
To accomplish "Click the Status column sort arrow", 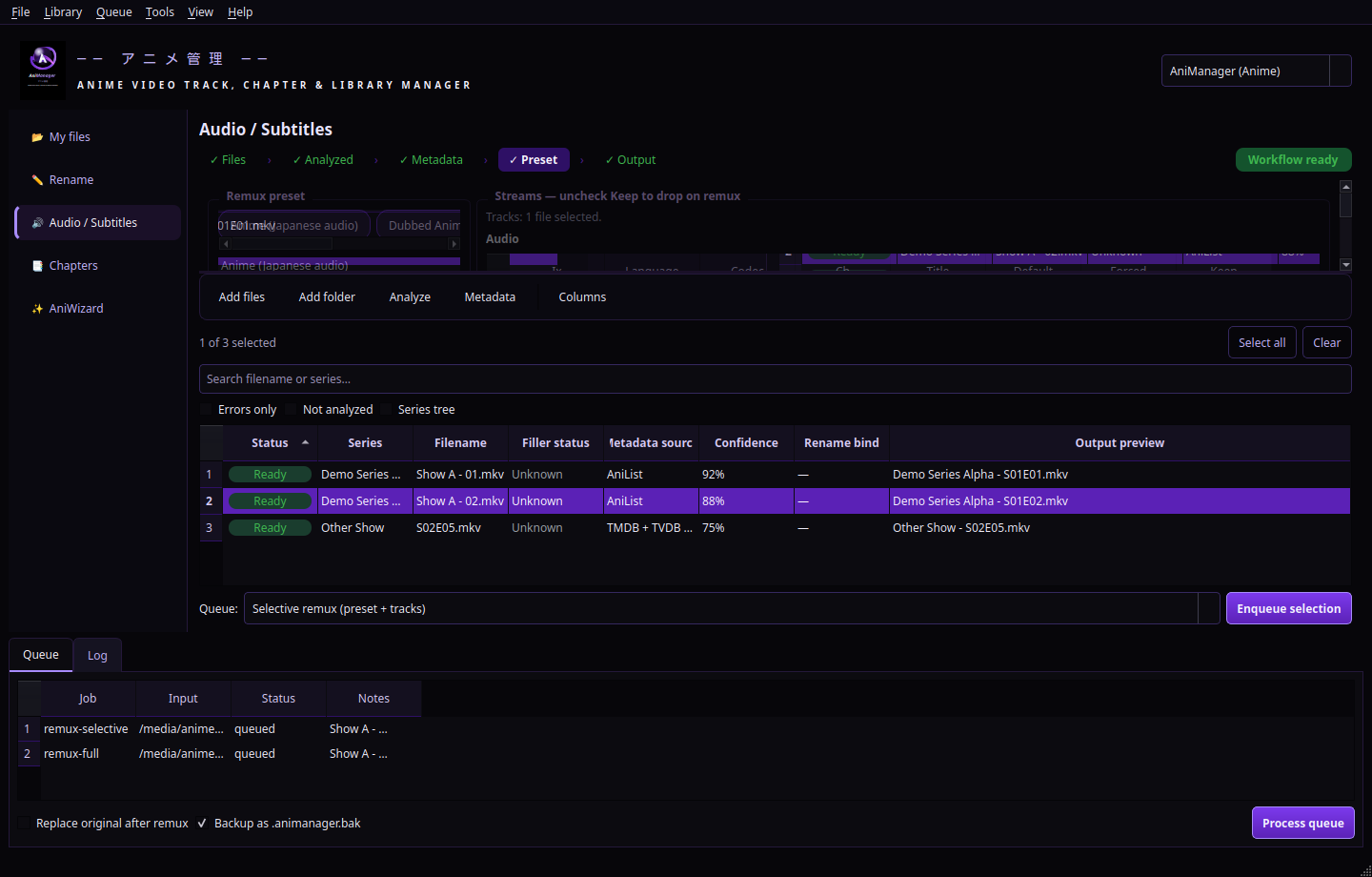I will pos(305,442).
